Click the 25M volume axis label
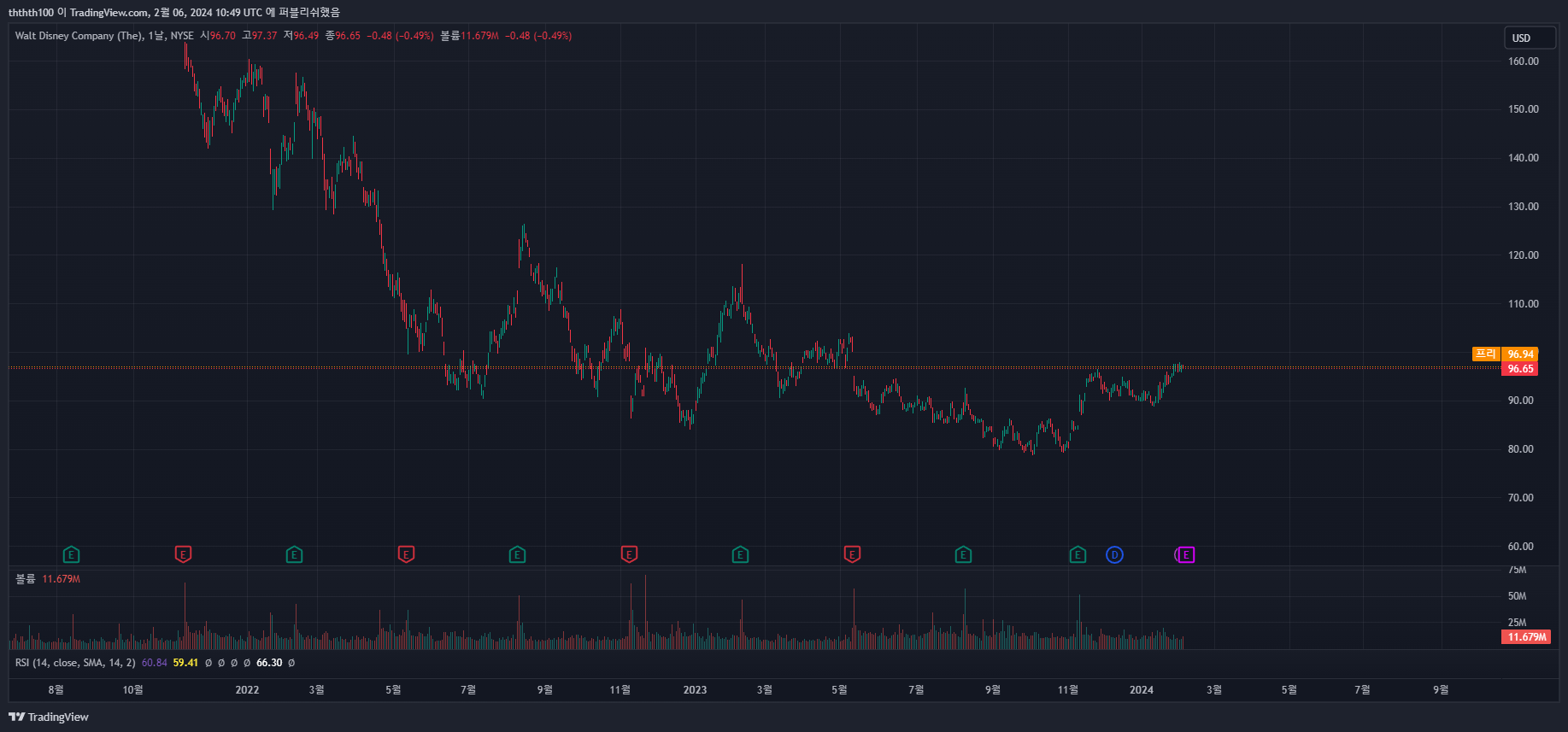This screenshot has height=732, width=1568. [1517, 623]
